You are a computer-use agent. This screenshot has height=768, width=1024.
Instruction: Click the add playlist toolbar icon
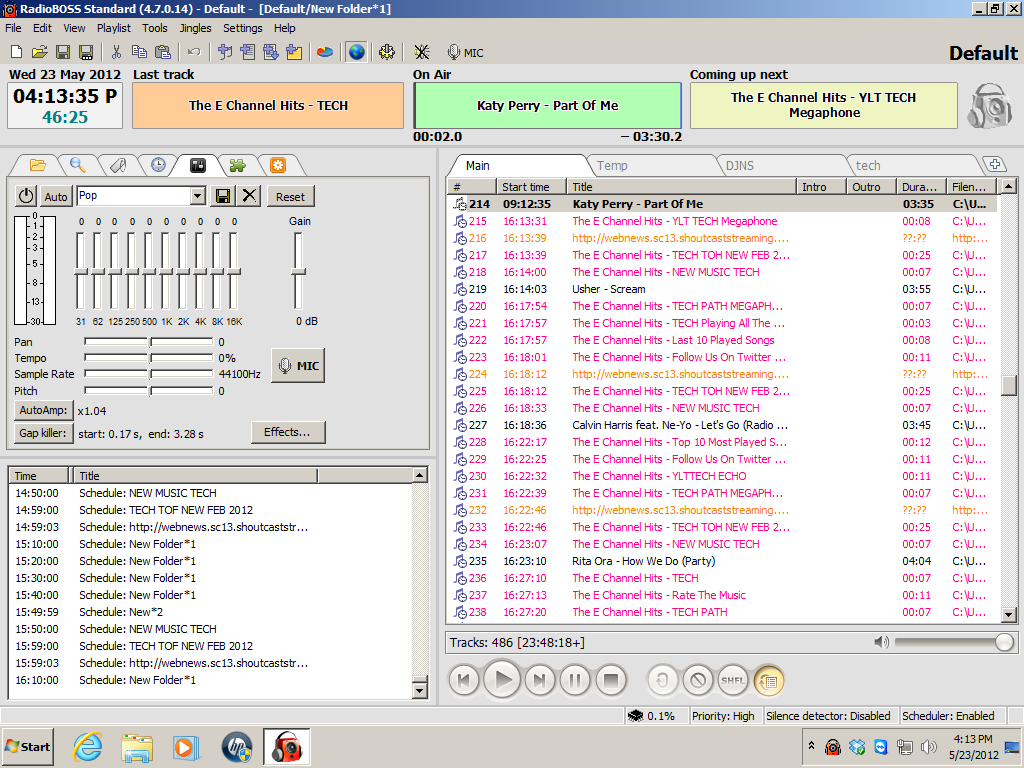tap(248, 52)
